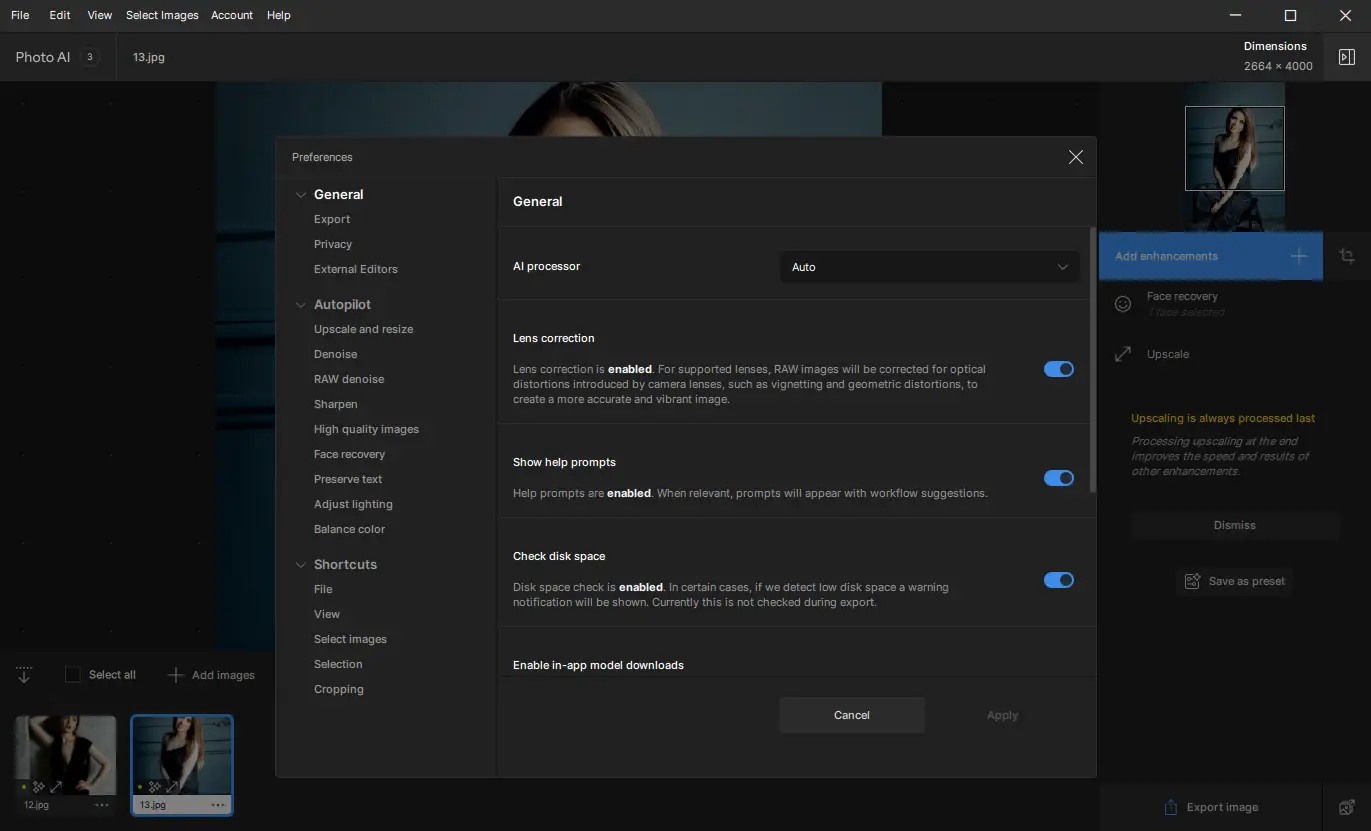Click the Dismiss button
Viewport: 1371px width, 831px height.
pyautogui.click(x=1235, y=525)
